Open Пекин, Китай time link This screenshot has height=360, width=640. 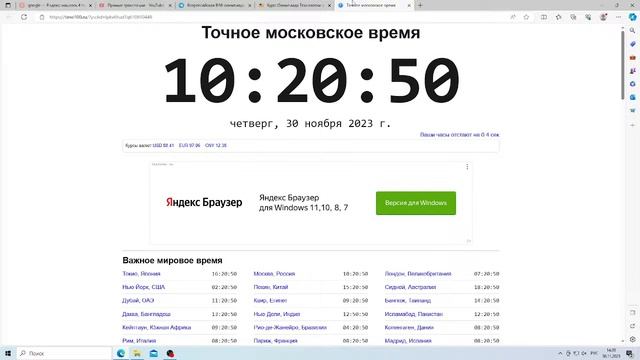pos(271,287)
